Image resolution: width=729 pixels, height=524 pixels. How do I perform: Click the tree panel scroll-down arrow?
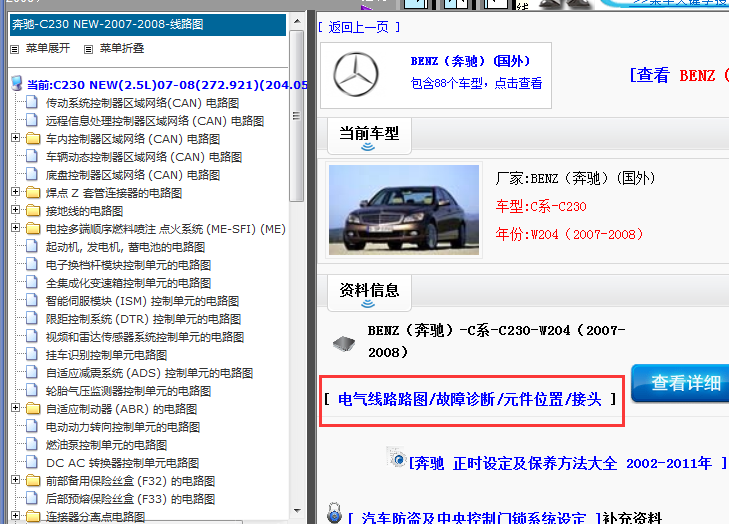[x=297, y=511]
